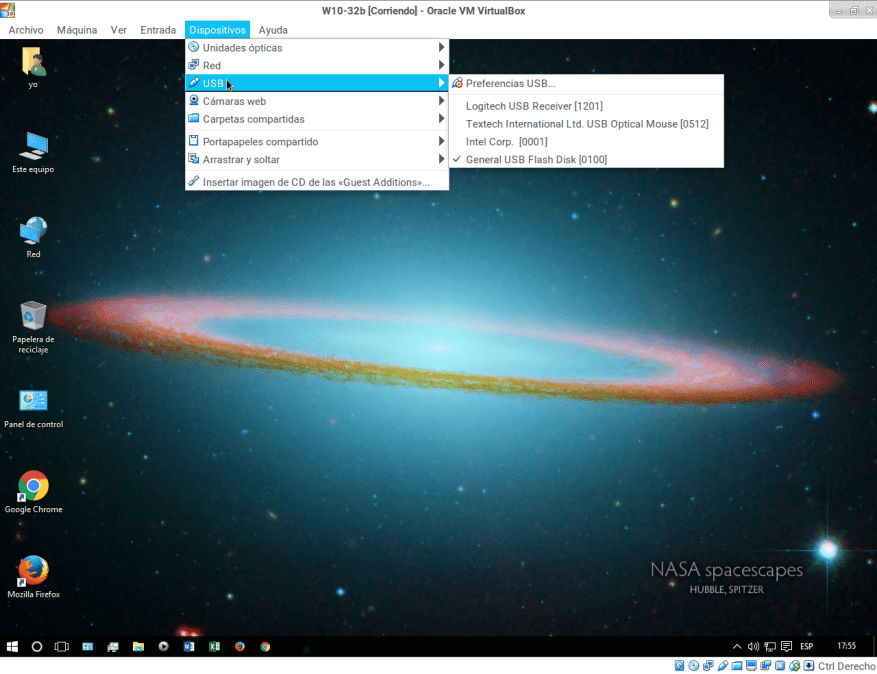Select the Google Chrome desktop shortcut
Viewport: 877px width, 674px height.
pyautogui.click(x=33, y=487)
